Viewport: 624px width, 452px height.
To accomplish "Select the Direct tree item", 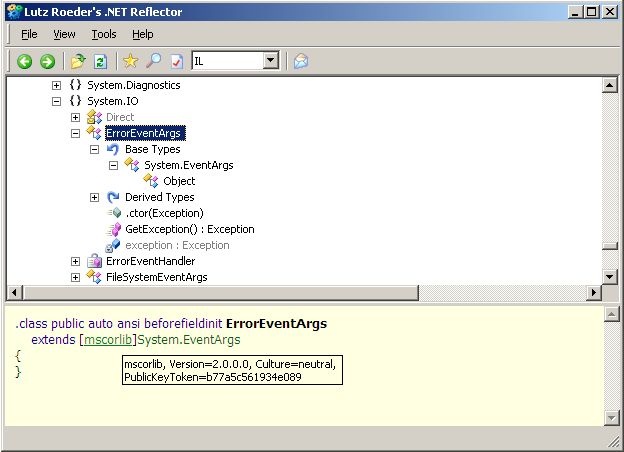I will coord(120,117).
